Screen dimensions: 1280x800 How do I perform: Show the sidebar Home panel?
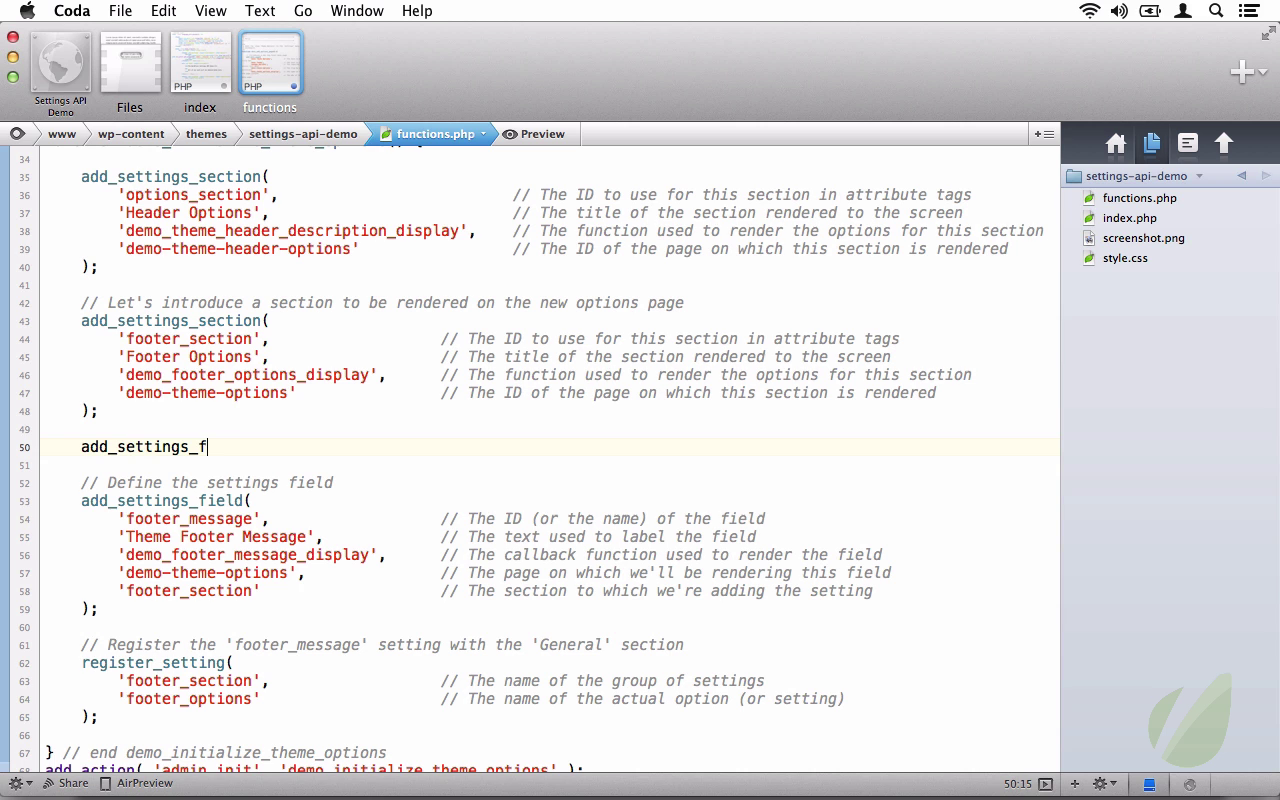[x=1116, y=144]
